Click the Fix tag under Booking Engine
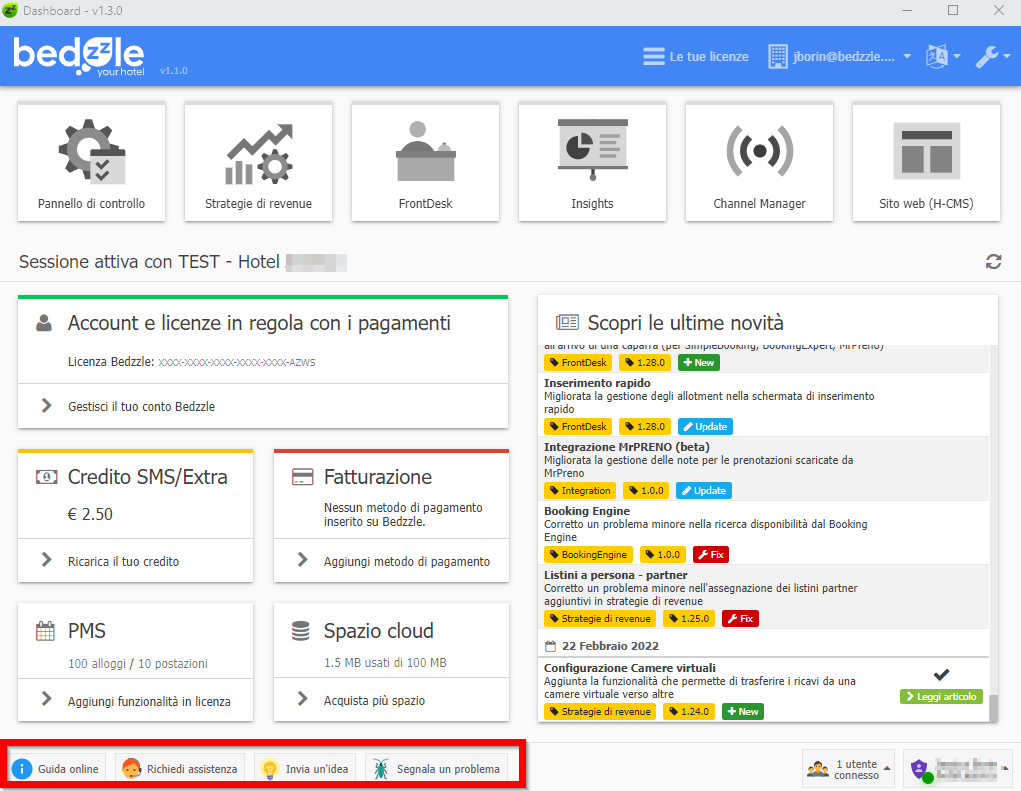Image resolution: width=1021 pixels, height=791 pixels. tap(710, 555)
